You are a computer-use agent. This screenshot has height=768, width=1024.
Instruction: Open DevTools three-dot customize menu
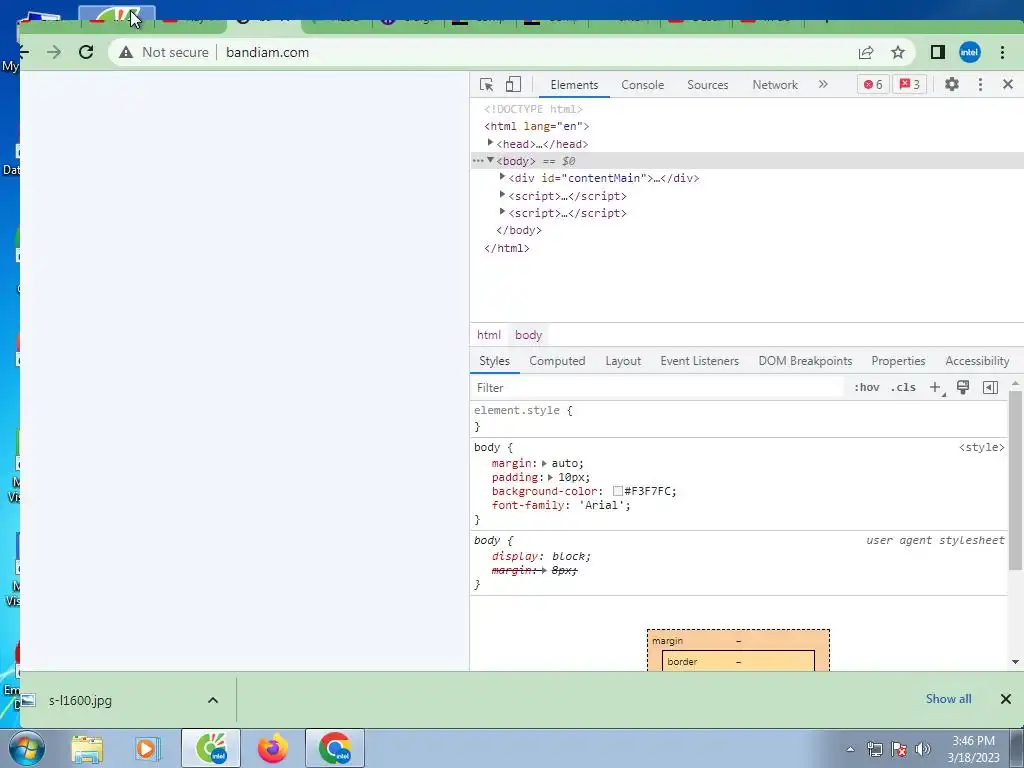(x=980, y=84)
